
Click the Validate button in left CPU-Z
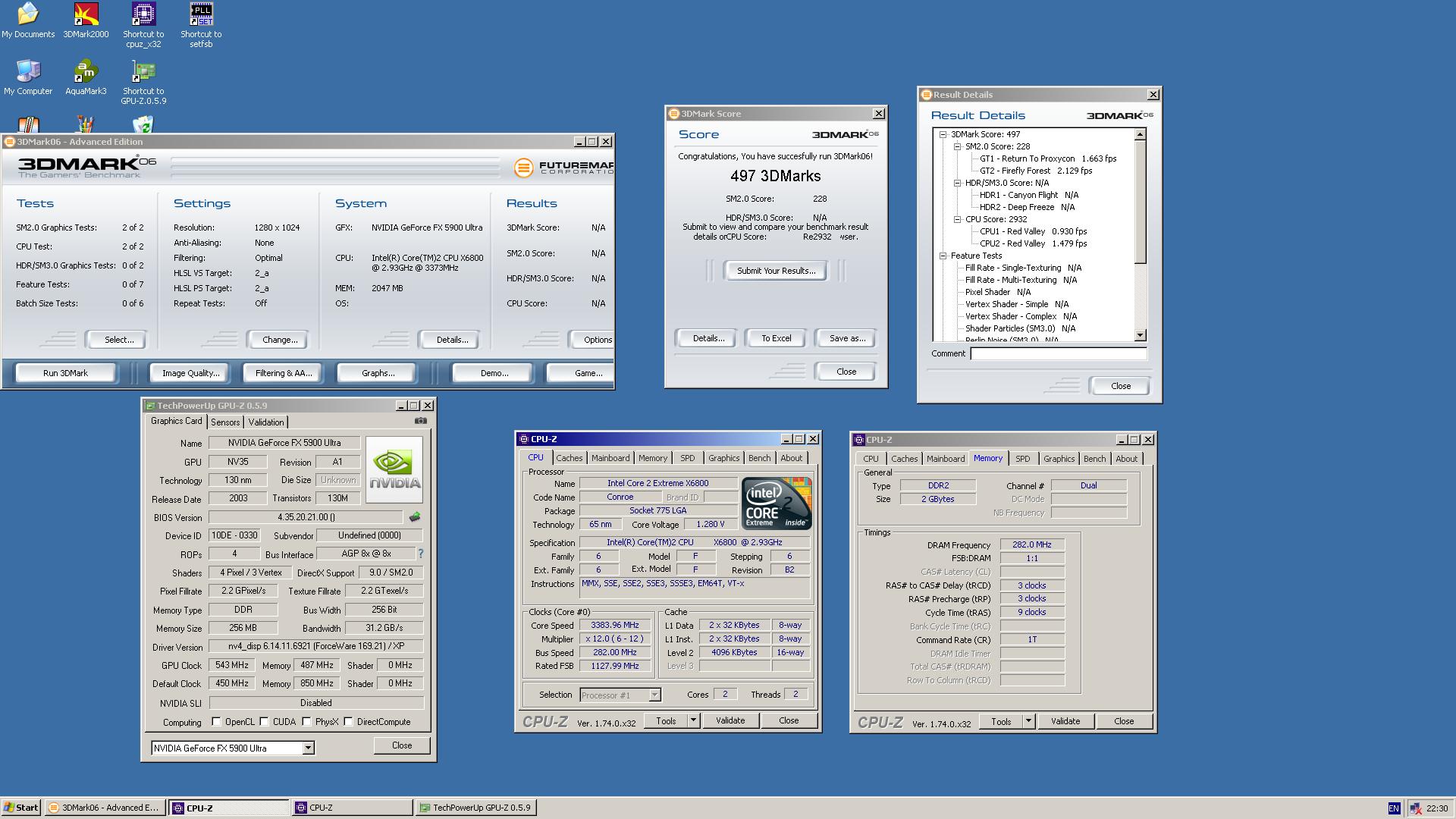(730, 721)
